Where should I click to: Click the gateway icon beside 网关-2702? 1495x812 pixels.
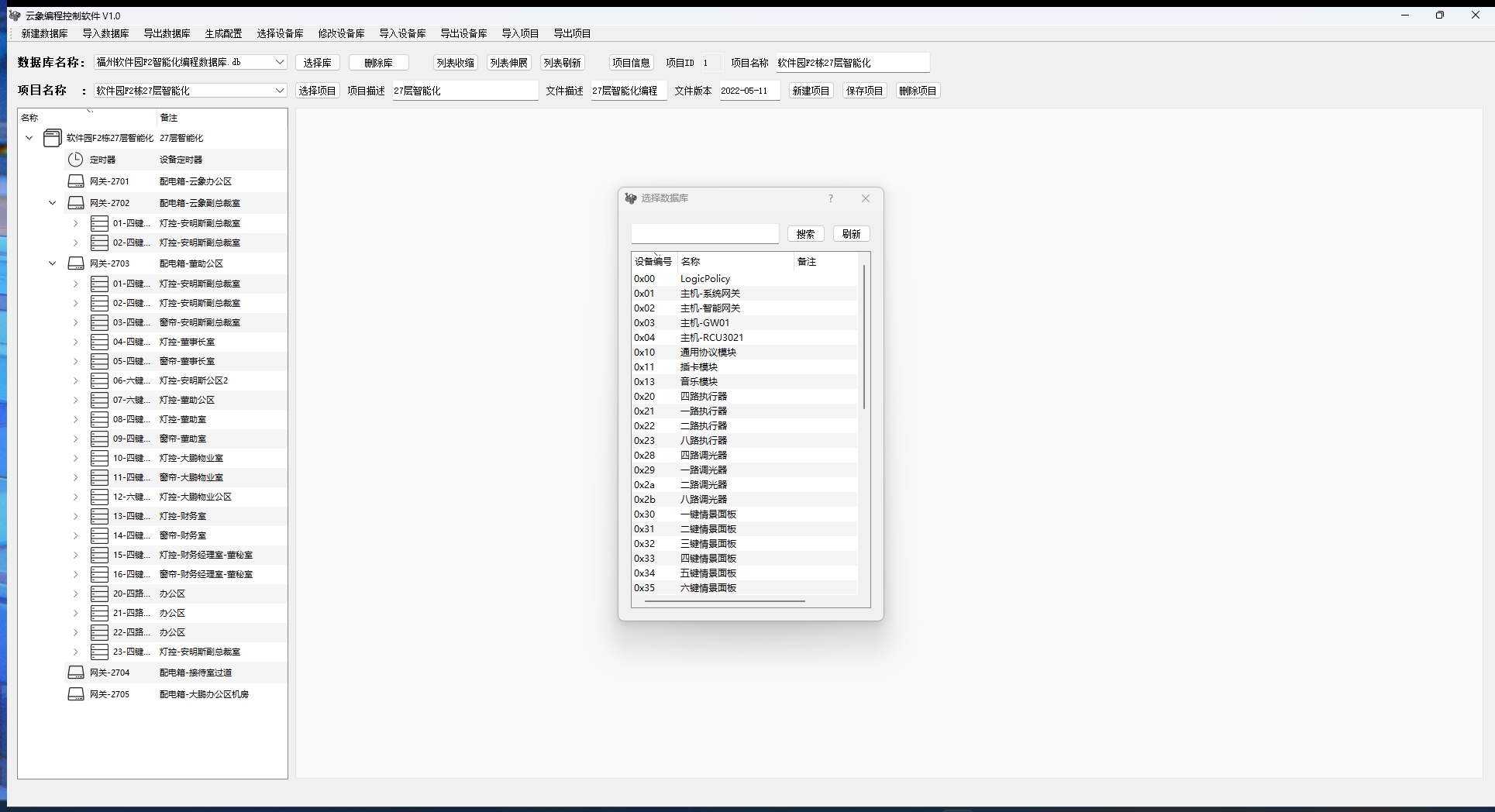(x=76, y=203)
